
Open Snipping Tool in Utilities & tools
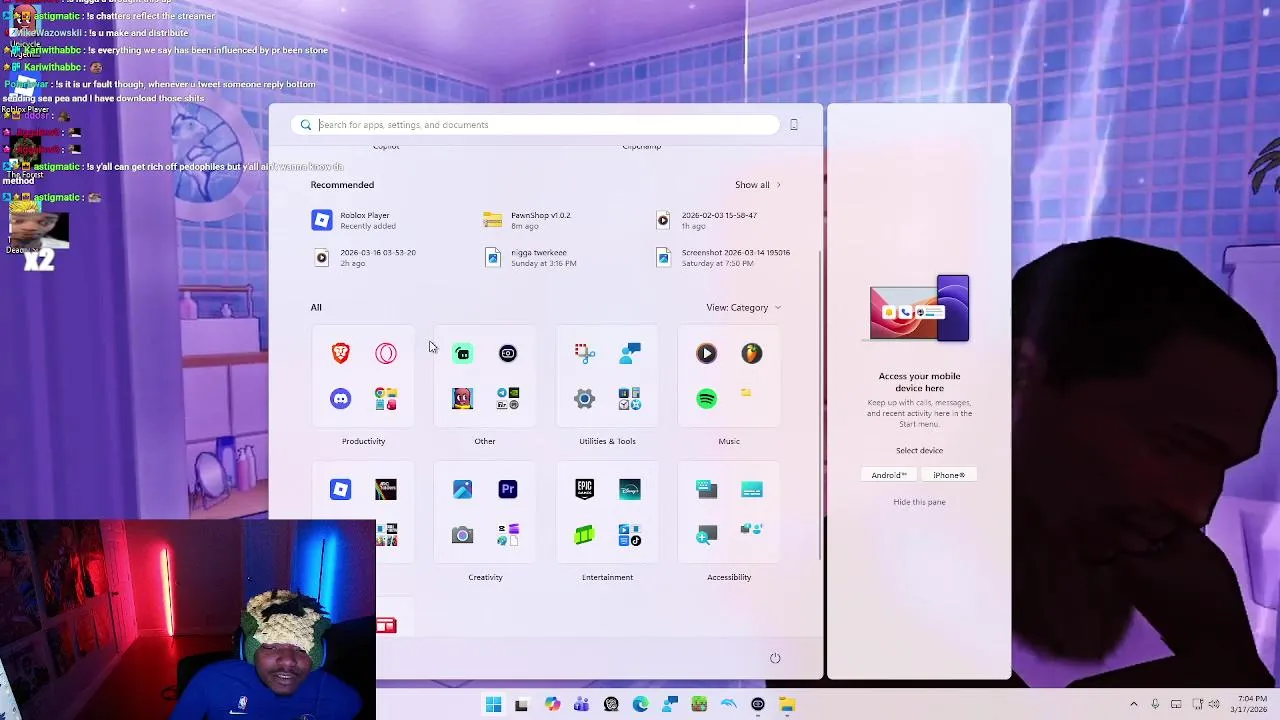pos(585,353)
